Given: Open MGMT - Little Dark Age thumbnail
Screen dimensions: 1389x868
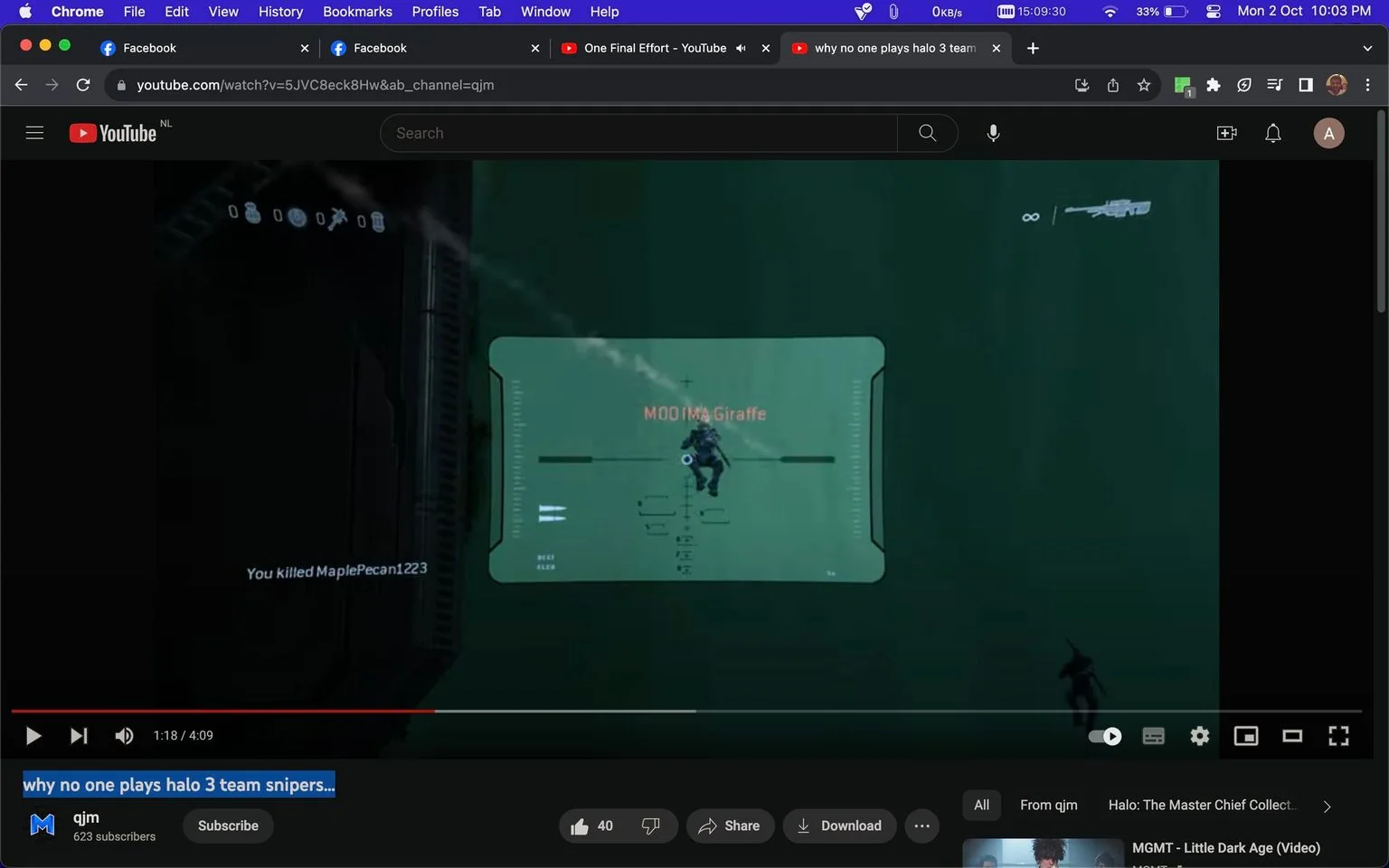Looking at the screenshot, I should (1043, 854).
